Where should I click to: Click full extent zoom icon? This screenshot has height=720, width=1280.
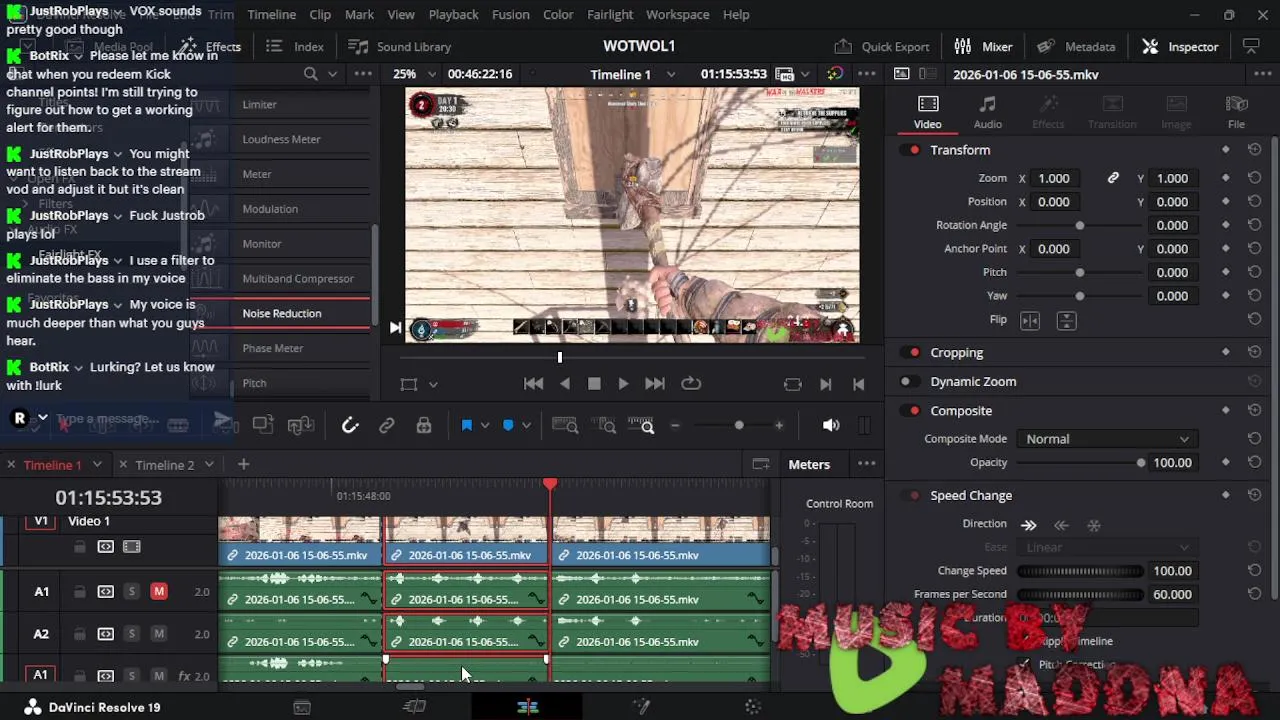(565, 426)
